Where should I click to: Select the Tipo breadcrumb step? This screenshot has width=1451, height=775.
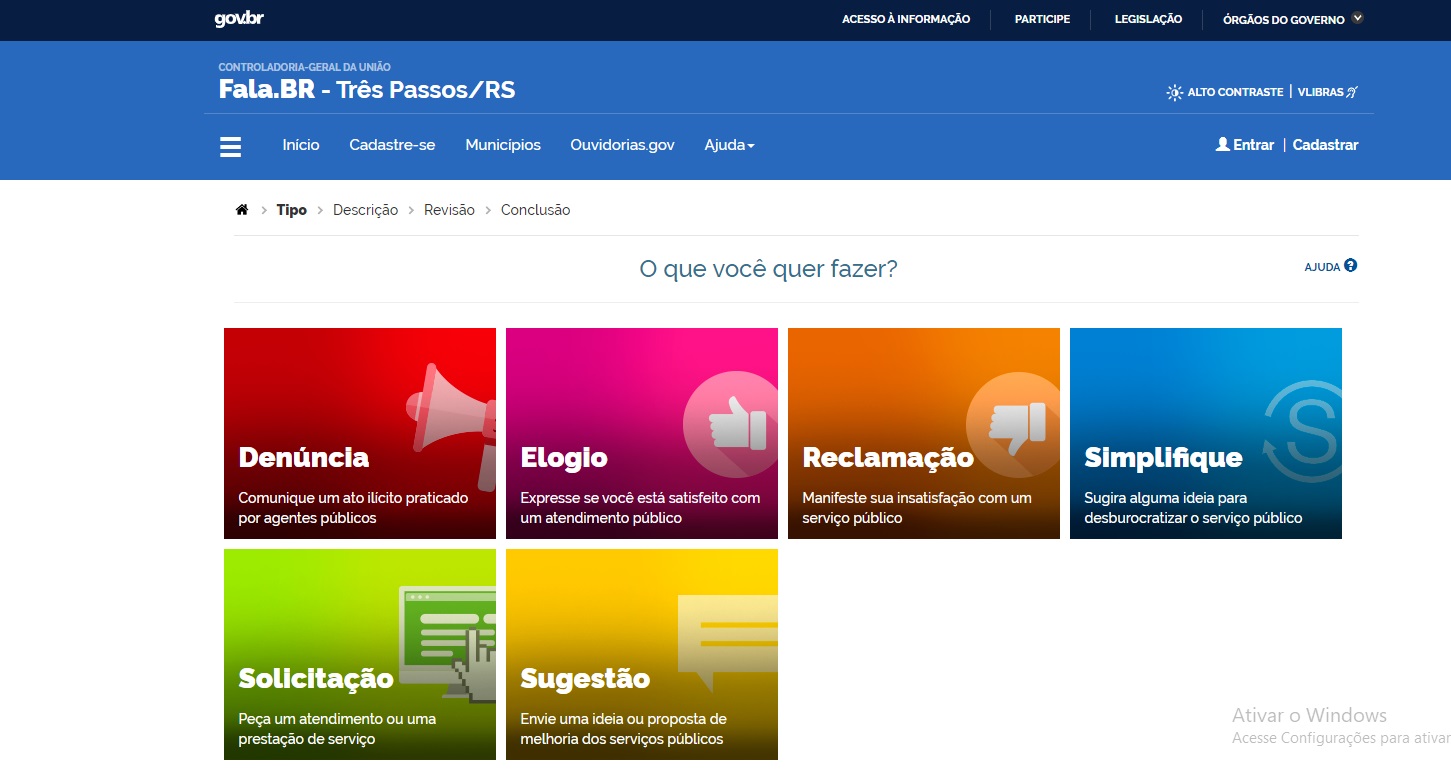[x=291, y=210]
